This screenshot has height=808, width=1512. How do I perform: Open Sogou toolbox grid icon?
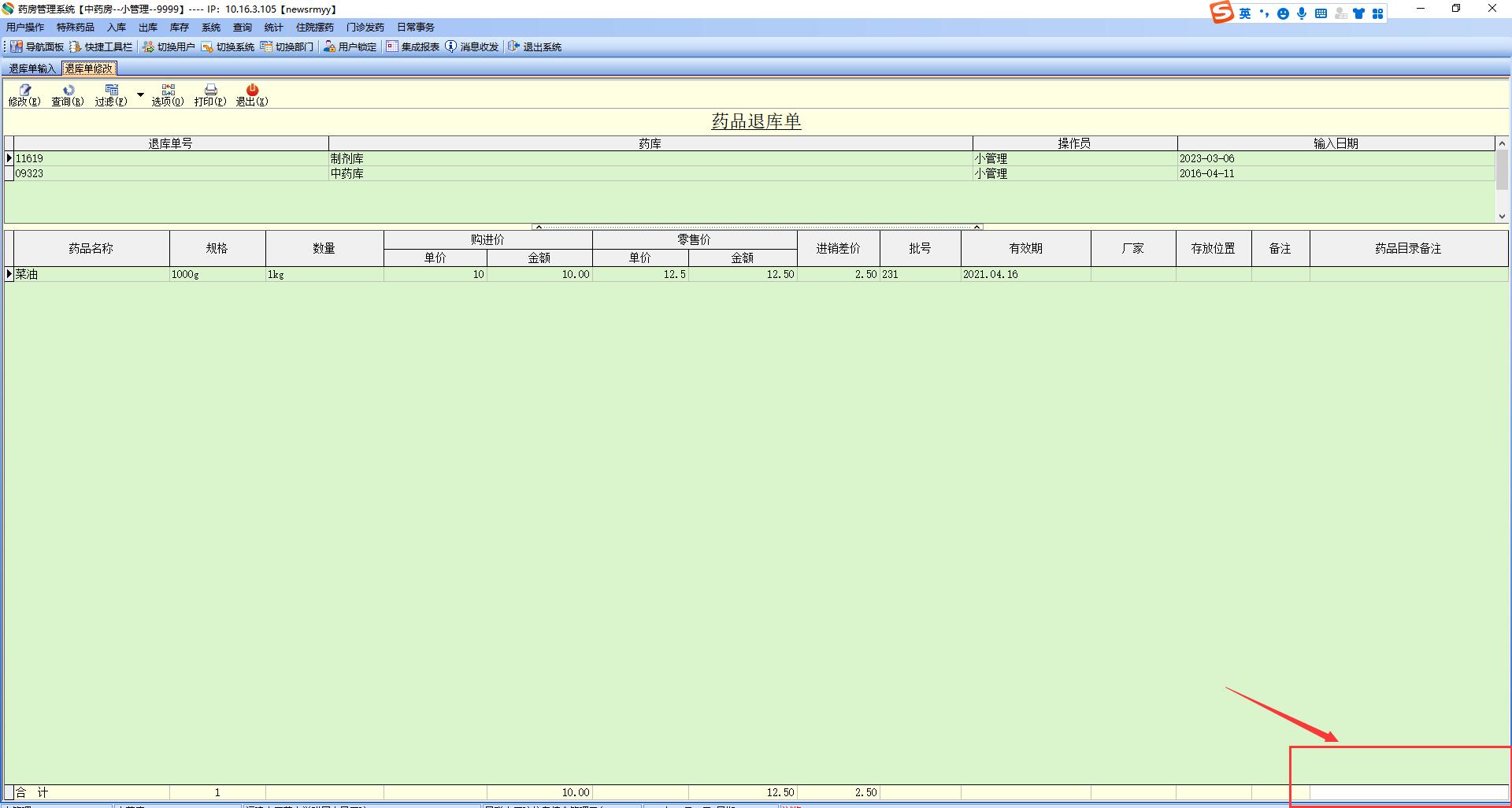pyautogui.click(x=1377, y=13)
